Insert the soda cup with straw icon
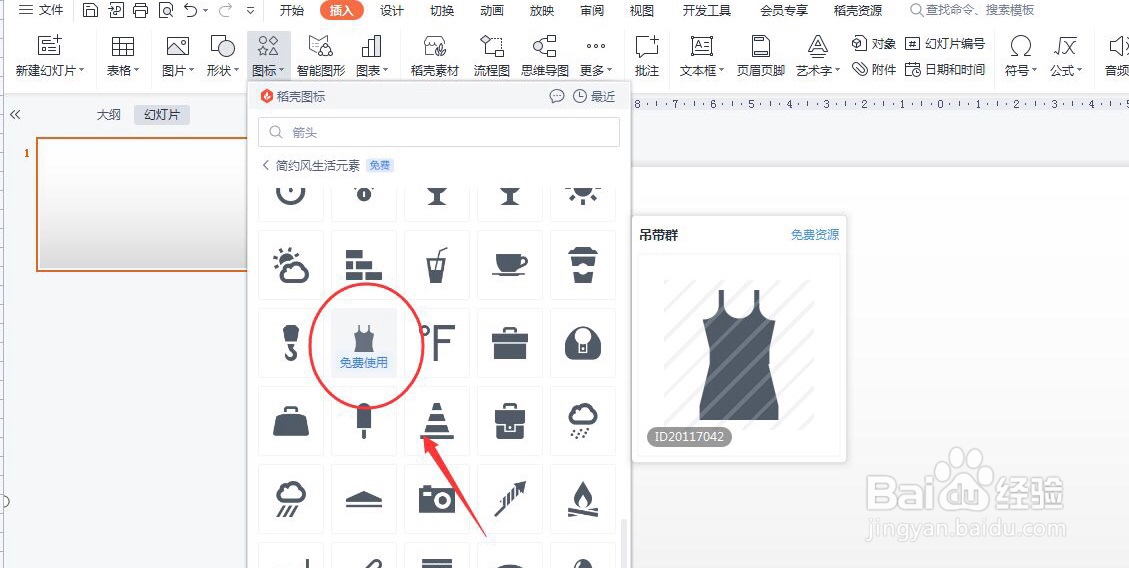The width and height of the screenshot is (1129, 568). coord(436,265)
